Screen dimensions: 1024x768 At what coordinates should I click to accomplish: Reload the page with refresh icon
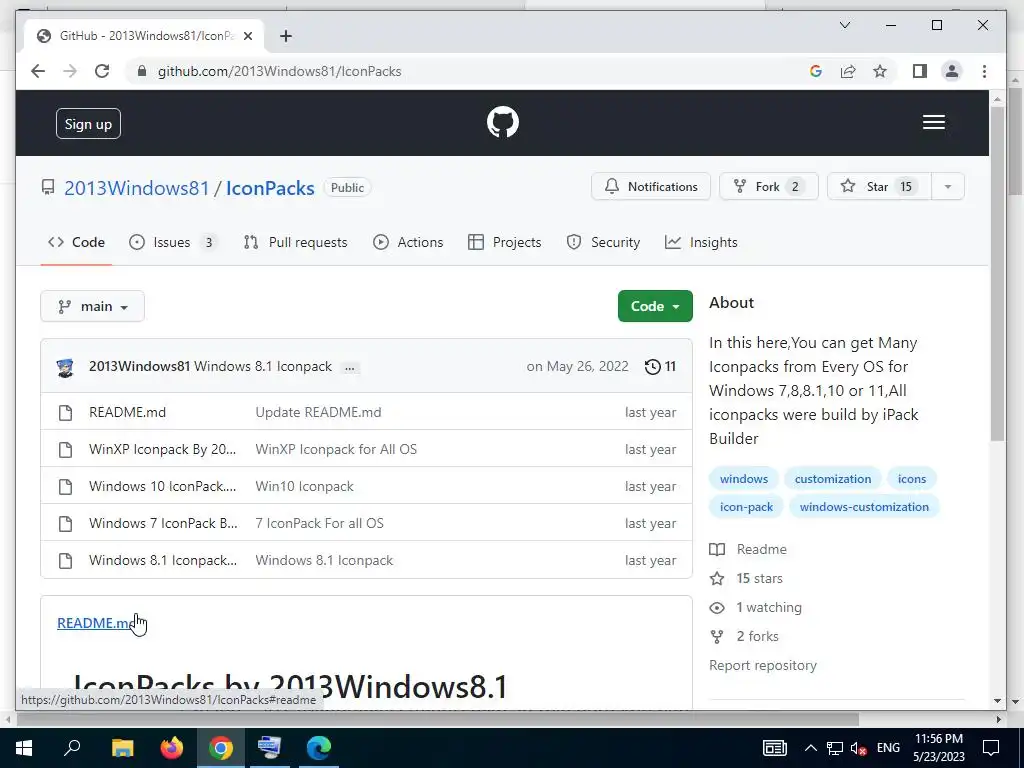pos(102,71)
